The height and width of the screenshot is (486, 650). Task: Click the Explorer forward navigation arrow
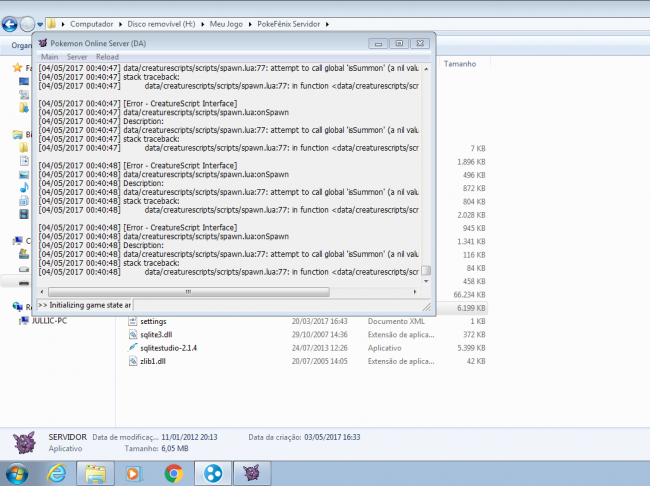27,24
